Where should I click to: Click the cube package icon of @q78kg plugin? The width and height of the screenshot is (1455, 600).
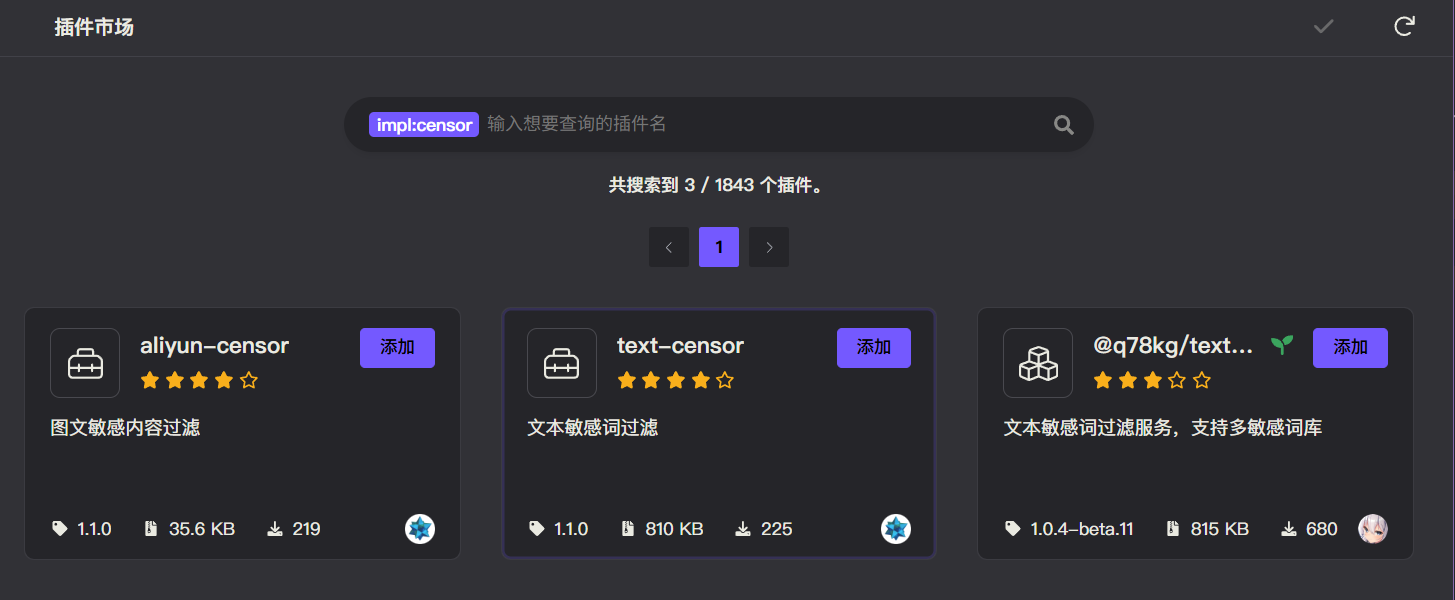pyautogui.click(x=1037, y=363)
